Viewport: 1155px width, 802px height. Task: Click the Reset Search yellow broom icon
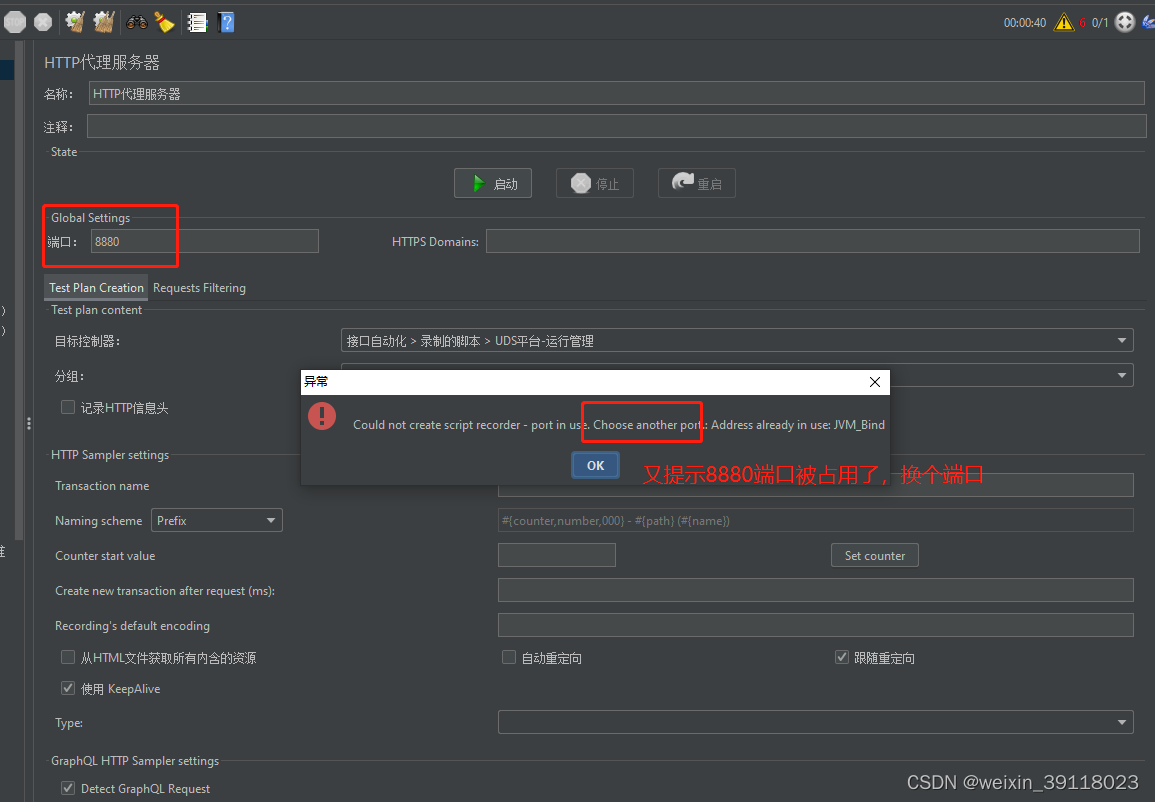pos(164,22)
